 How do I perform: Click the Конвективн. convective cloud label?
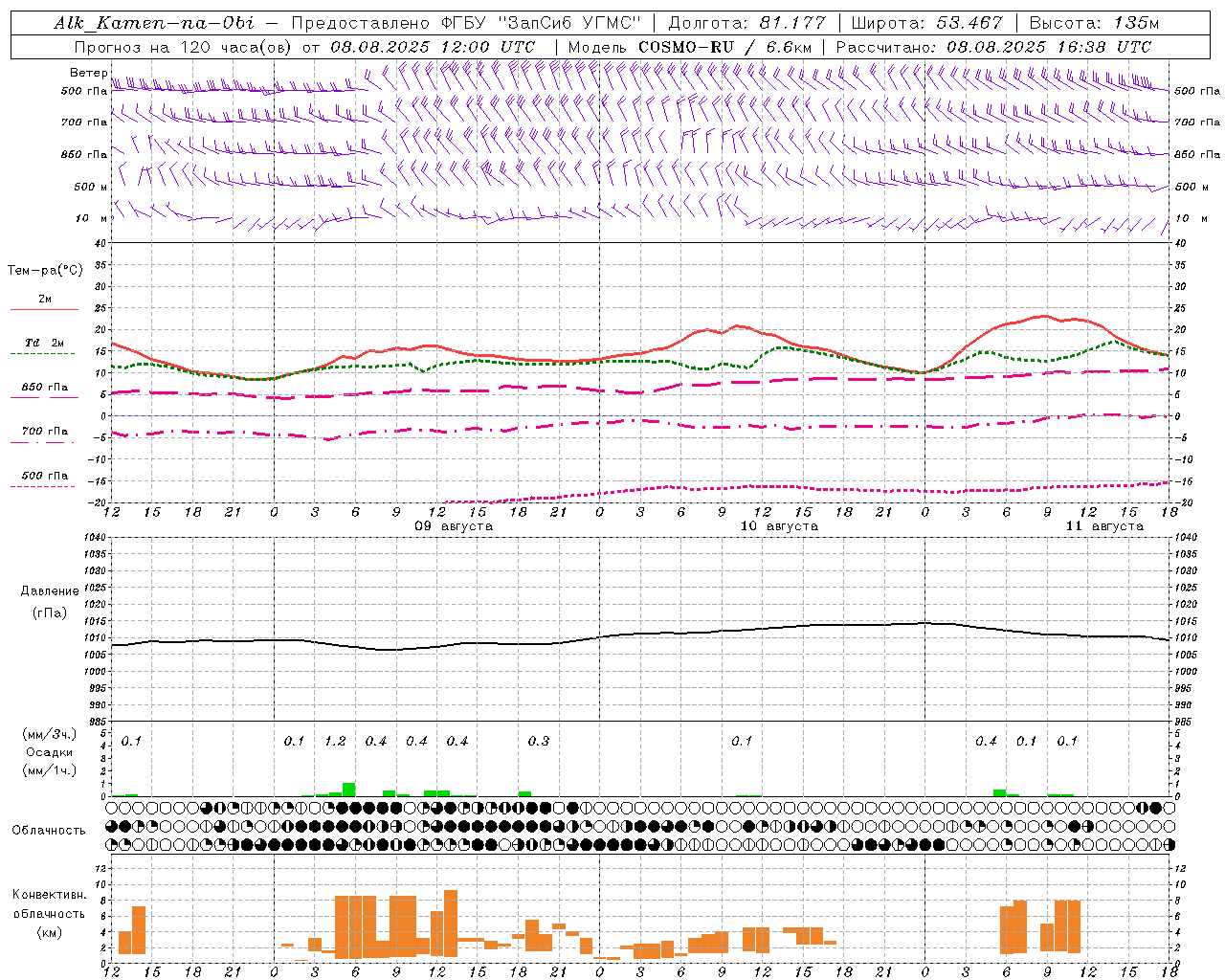49,895
